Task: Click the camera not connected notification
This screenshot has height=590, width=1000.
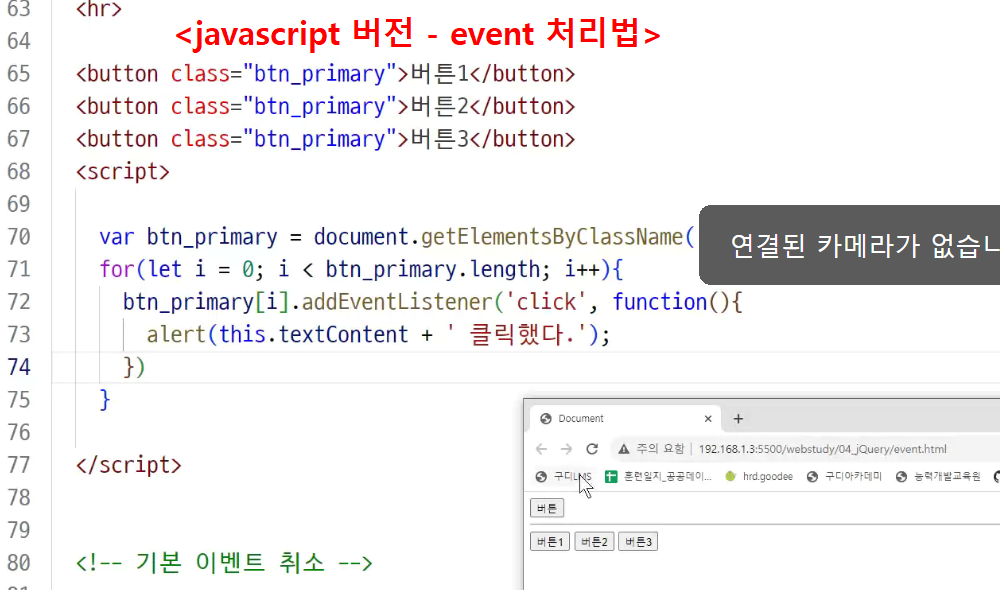Action: tap(849, 245)
